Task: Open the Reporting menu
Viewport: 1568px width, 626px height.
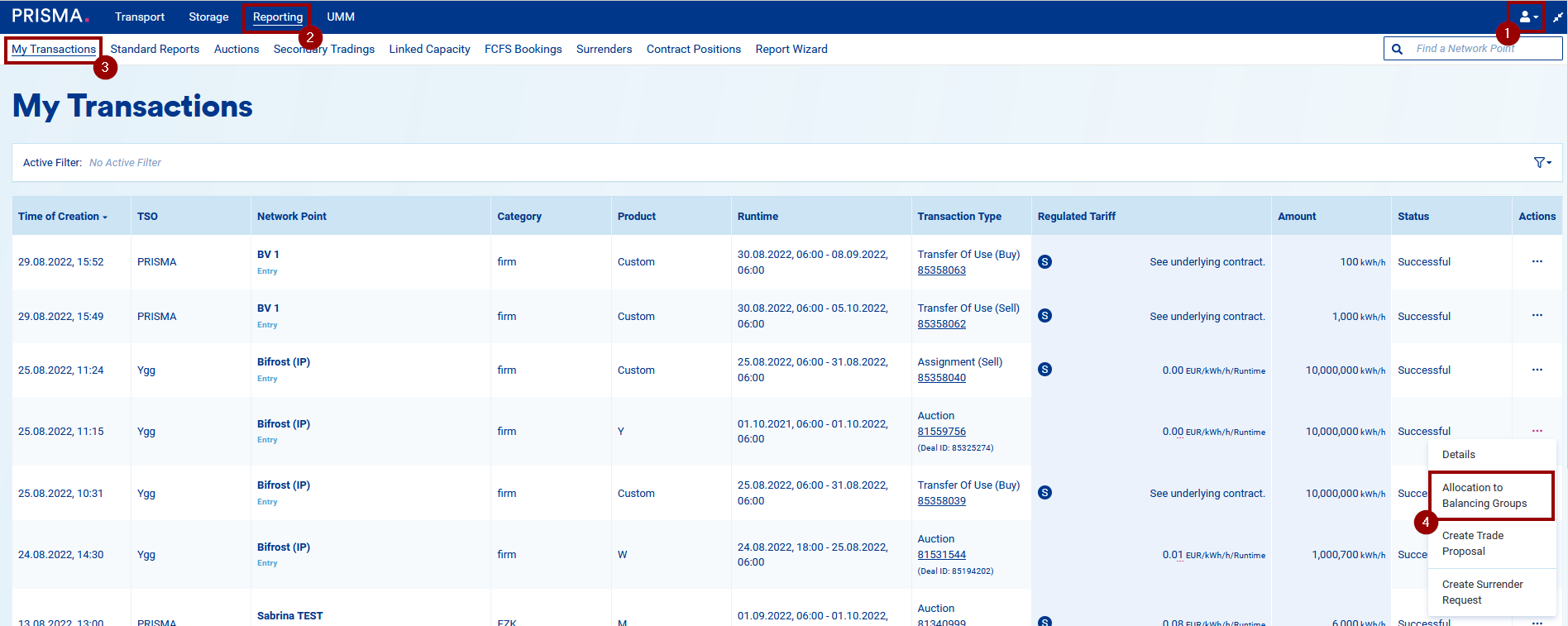Action: tap(278, 17)
